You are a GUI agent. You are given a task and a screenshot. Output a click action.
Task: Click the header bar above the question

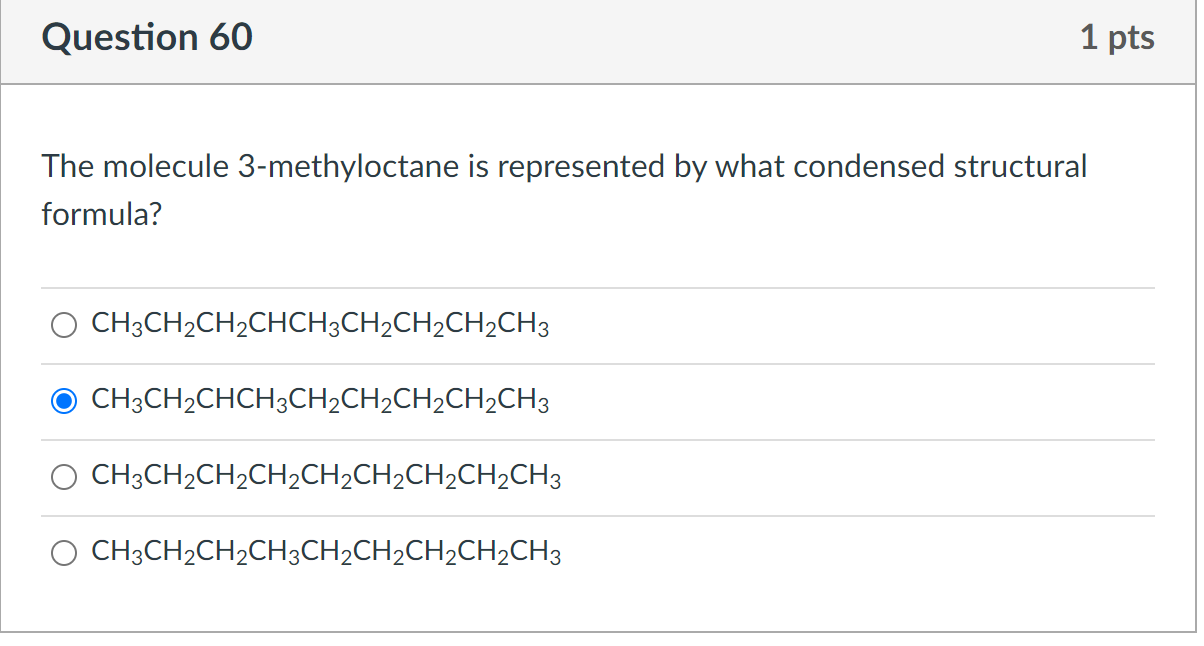(600, 41)
